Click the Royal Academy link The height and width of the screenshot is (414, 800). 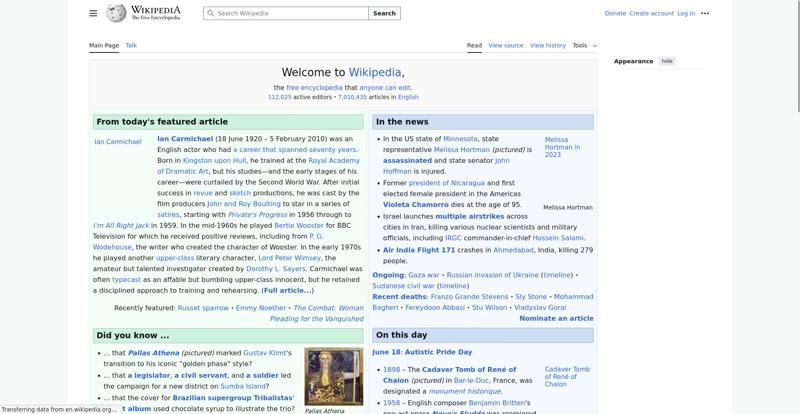tap(334, 160)
